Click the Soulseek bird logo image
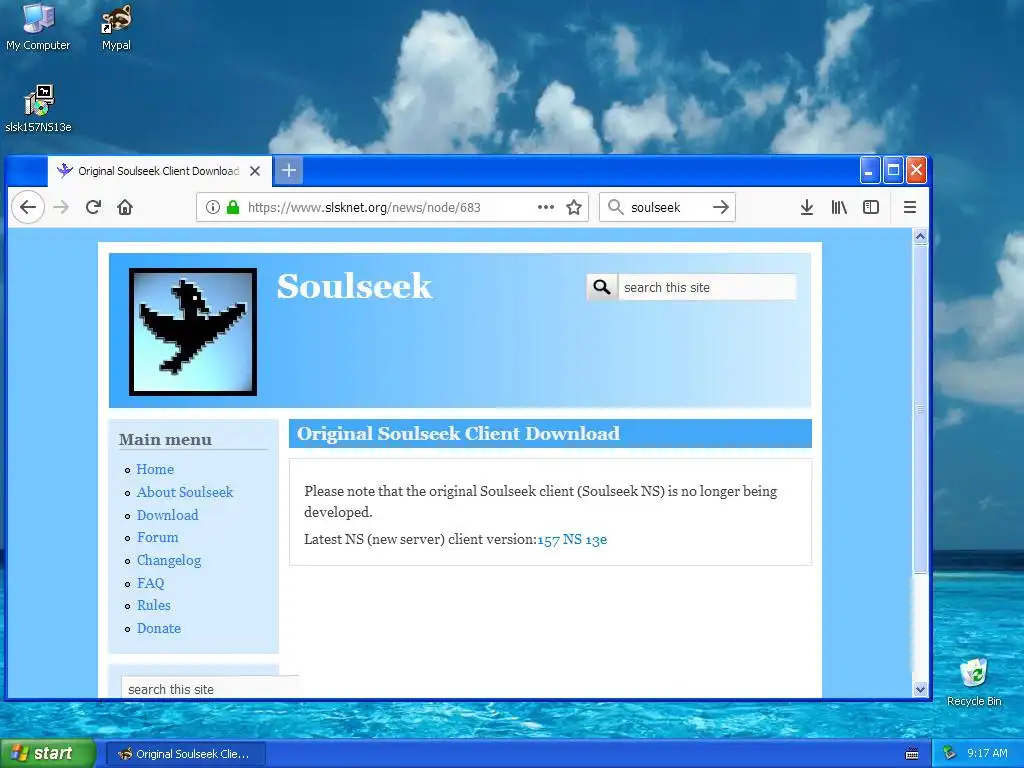 193,332
